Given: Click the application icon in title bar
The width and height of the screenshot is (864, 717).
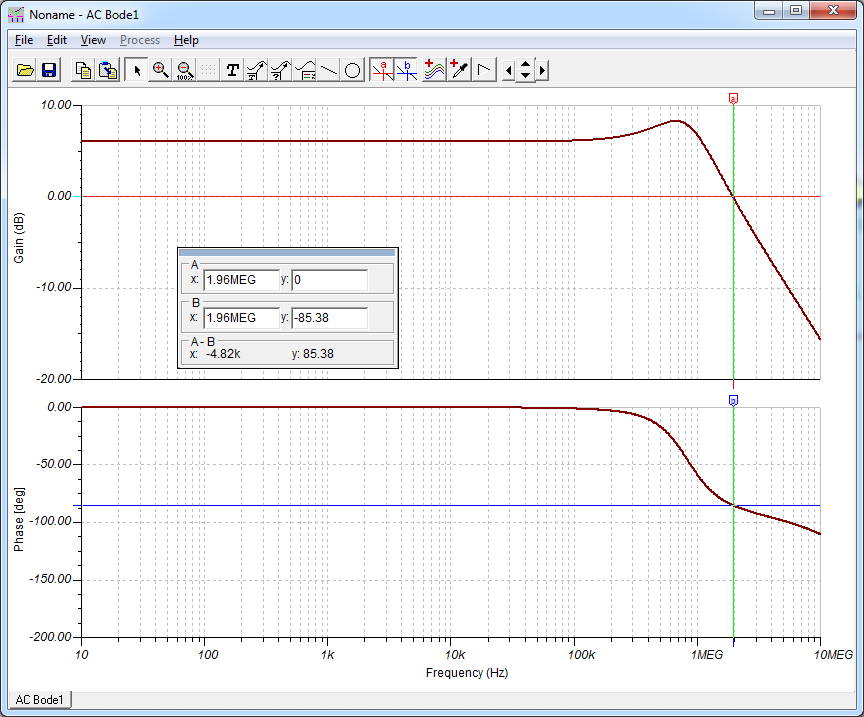Looking at the screenshot, I should click(x=16, y=15).
